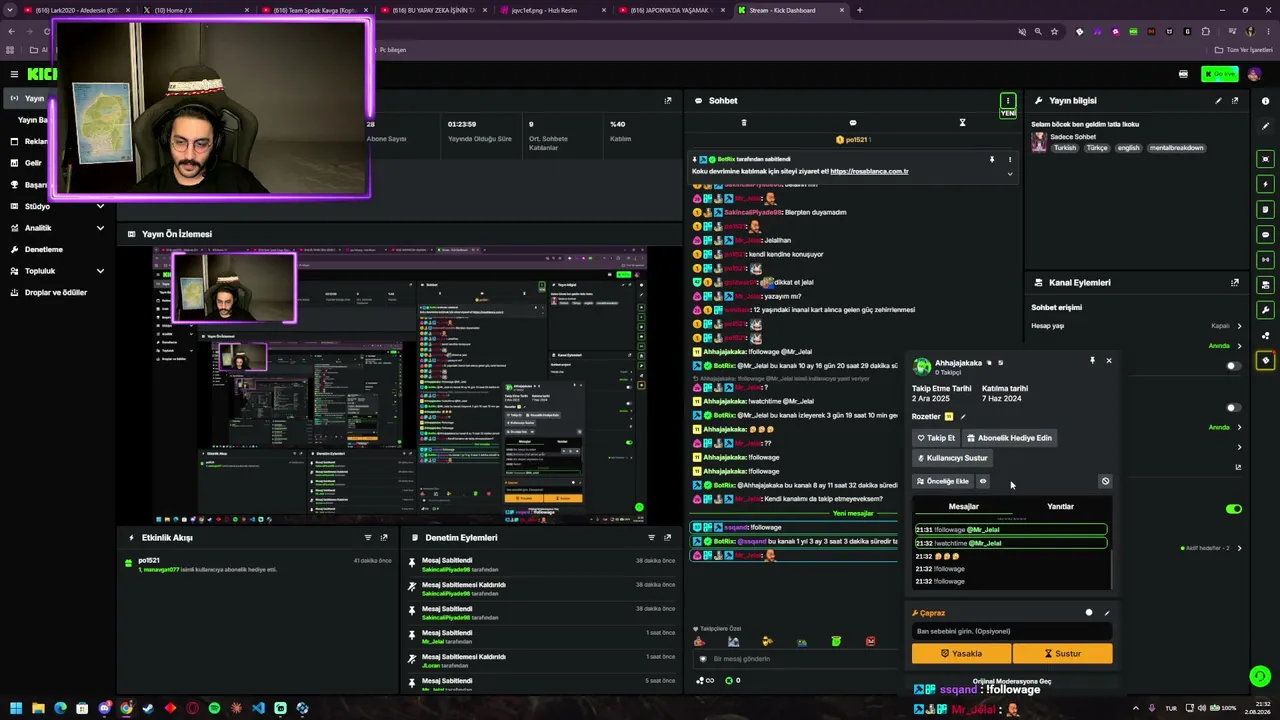This screenshot has height=720, width=1280.
Task: Open the Aktif hedefler row chevron
Action: tap(1240, 548)
